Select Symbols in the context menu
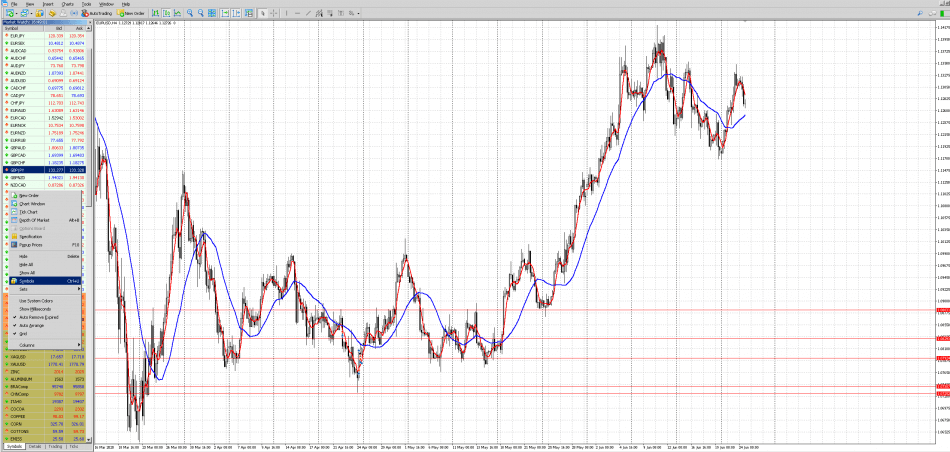This screenshot has height=452, width=950. click(x=27, y=281)
